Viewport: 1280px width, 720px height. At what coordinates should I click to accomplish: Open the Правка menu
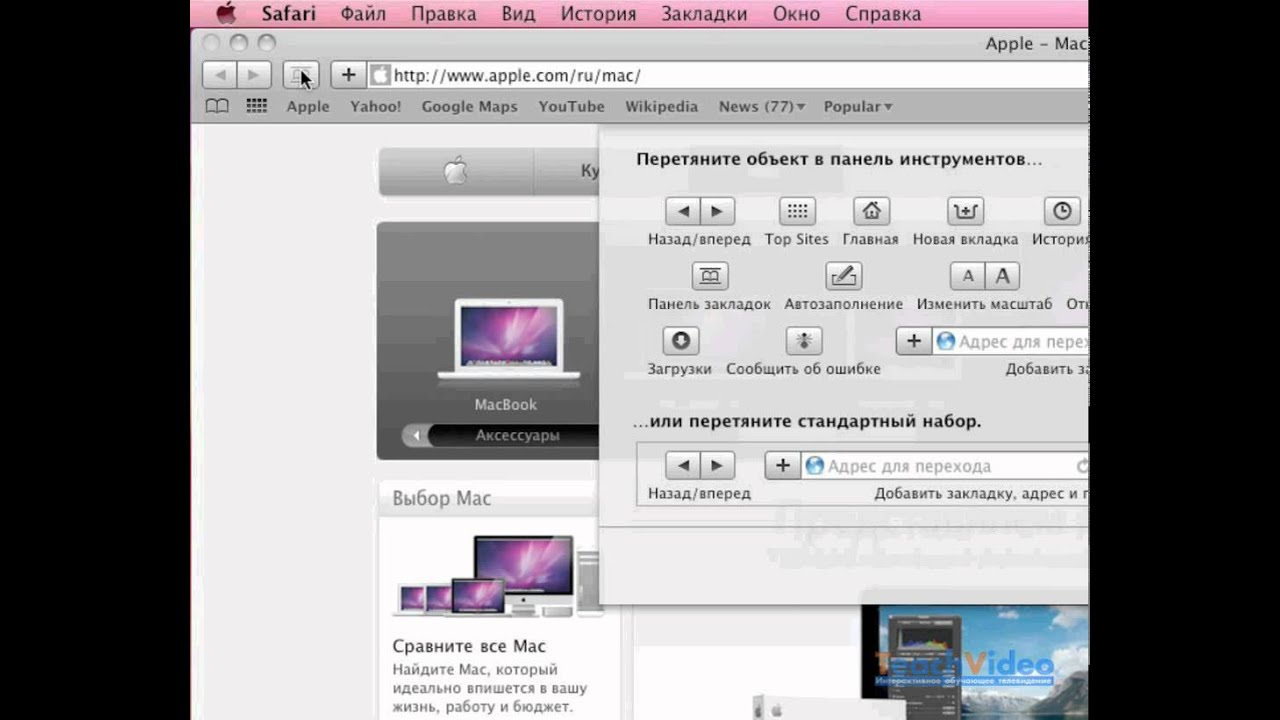tap(444, 14)
